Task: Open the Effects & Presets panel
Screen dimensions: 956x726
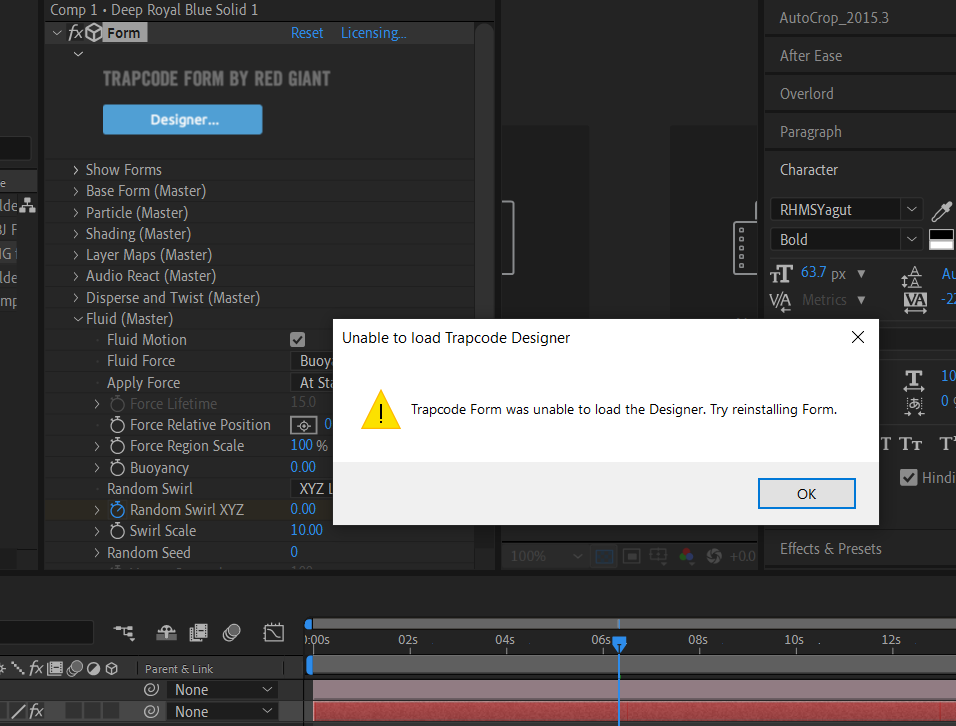Action: click(830, 548)
